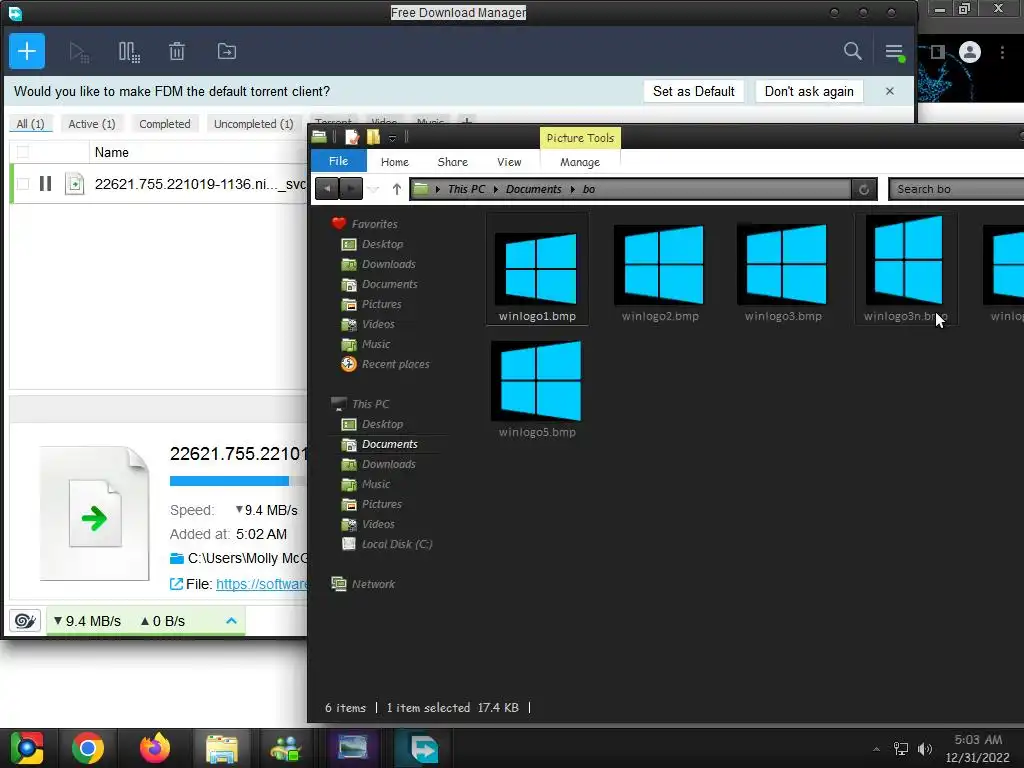Screen dimensions: 1024x768
Task: Click the move-to-folder icon in FDM toolbar
Action: [x=227, y=51]
